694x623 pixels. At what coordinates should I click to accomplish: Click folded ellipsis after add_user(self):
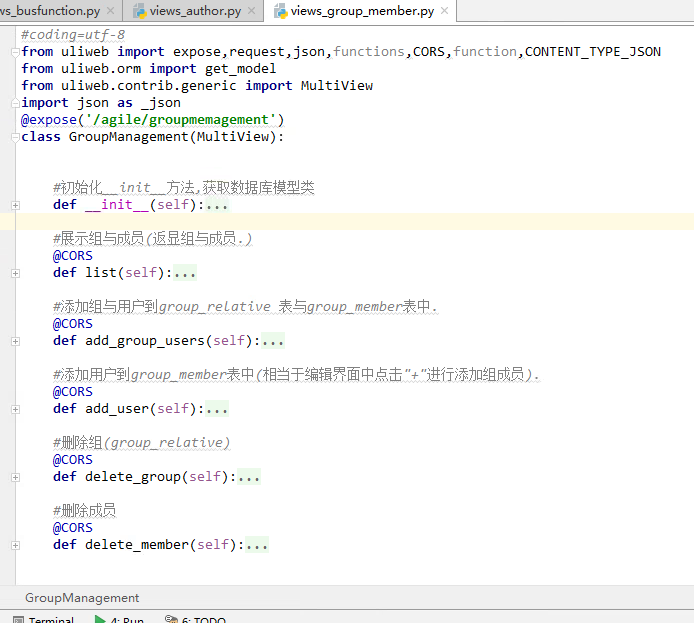coord(217,408)
